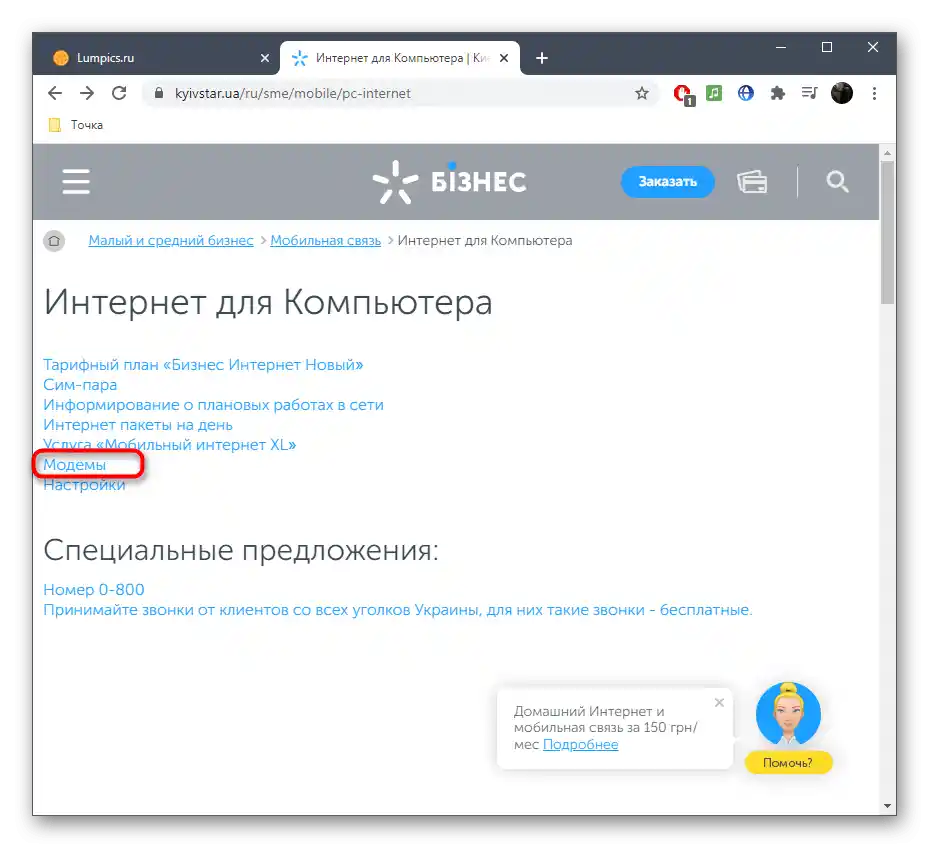This screenshot has width=929, height=848.
Task: Open site search magnifier
Action: [x=837, y=181]
